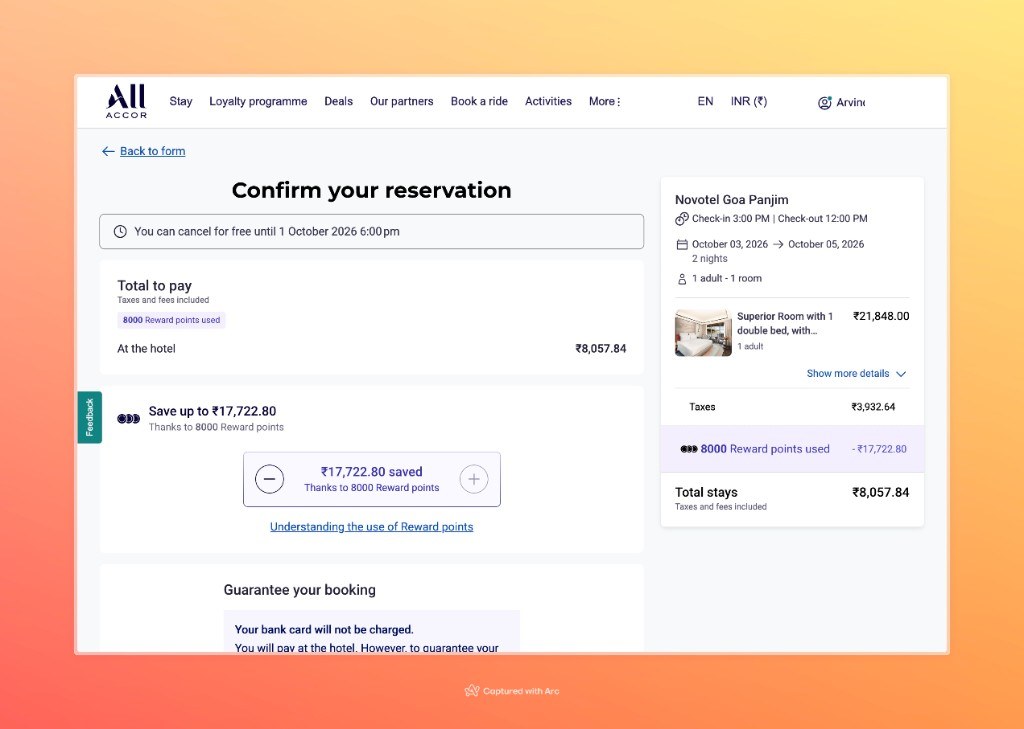
Task: Change currency from INR (₹)
Action: point(749,101)
